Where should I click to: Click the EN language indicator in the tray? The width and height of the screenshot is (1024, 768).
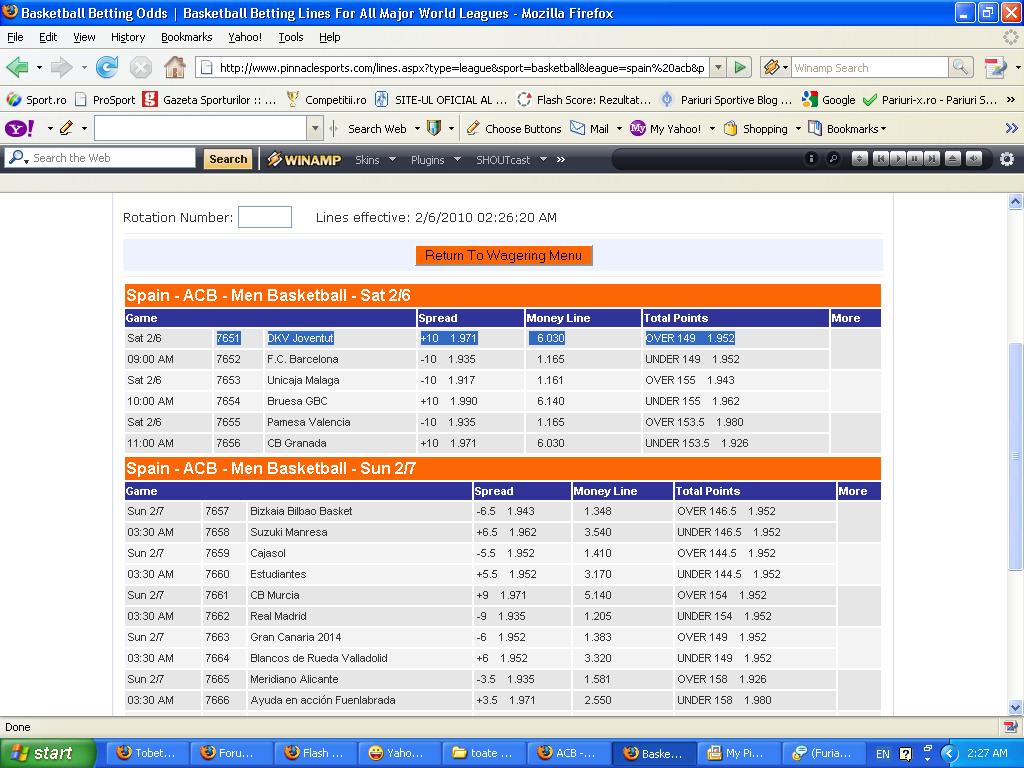pyautogui.click(x=882, y=754)
